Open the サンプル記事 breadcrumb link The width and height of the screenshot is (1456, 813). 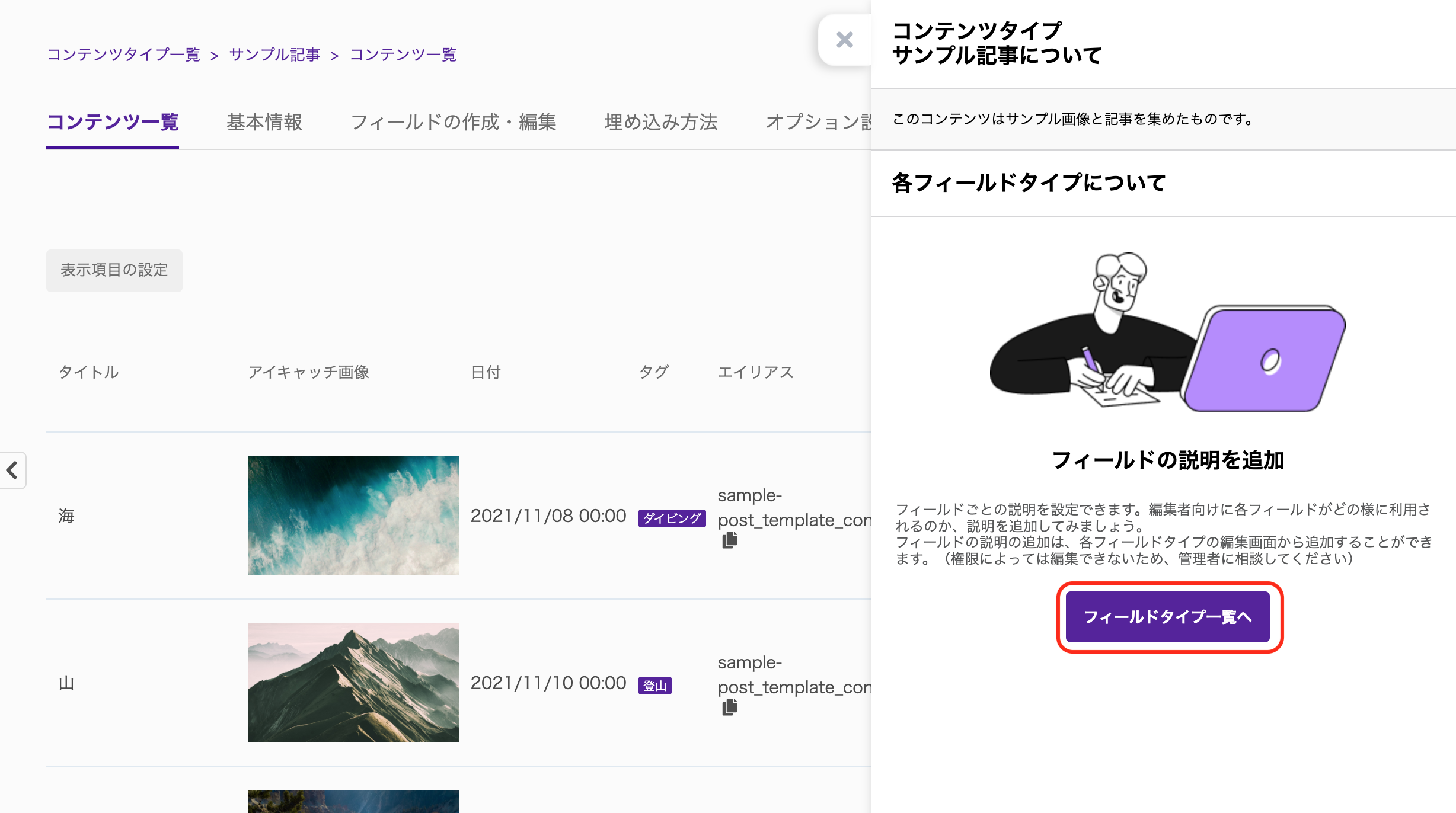(274, 55)
